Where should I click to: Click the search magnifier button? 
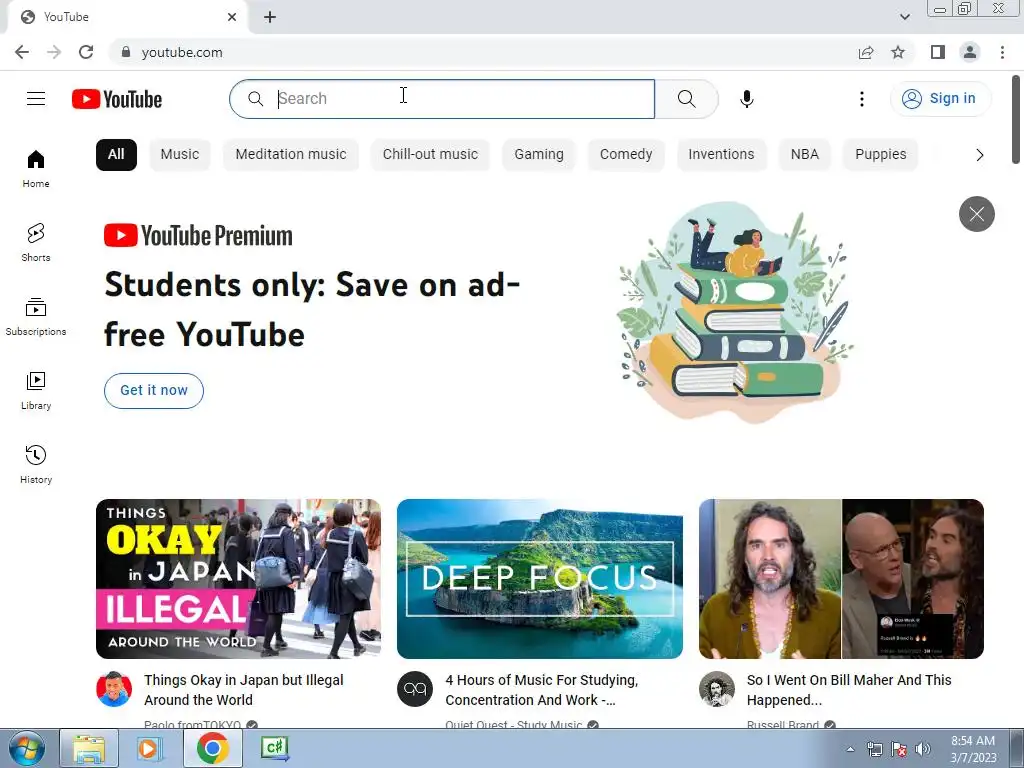click(686, 99)
